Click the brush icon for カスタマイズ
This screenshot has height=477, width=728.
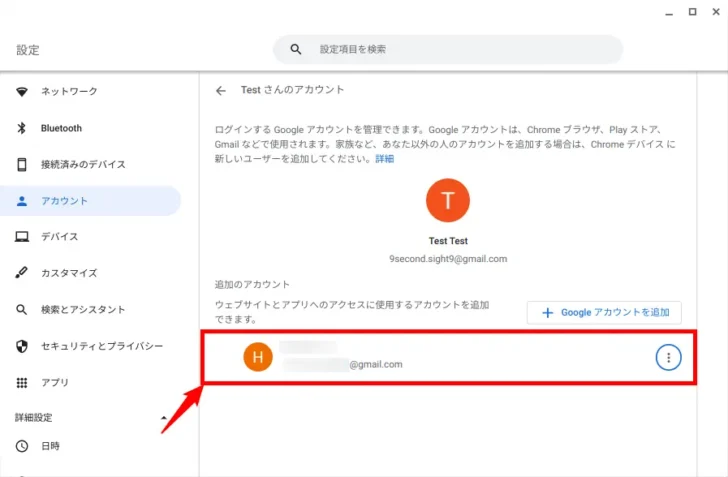21,273
